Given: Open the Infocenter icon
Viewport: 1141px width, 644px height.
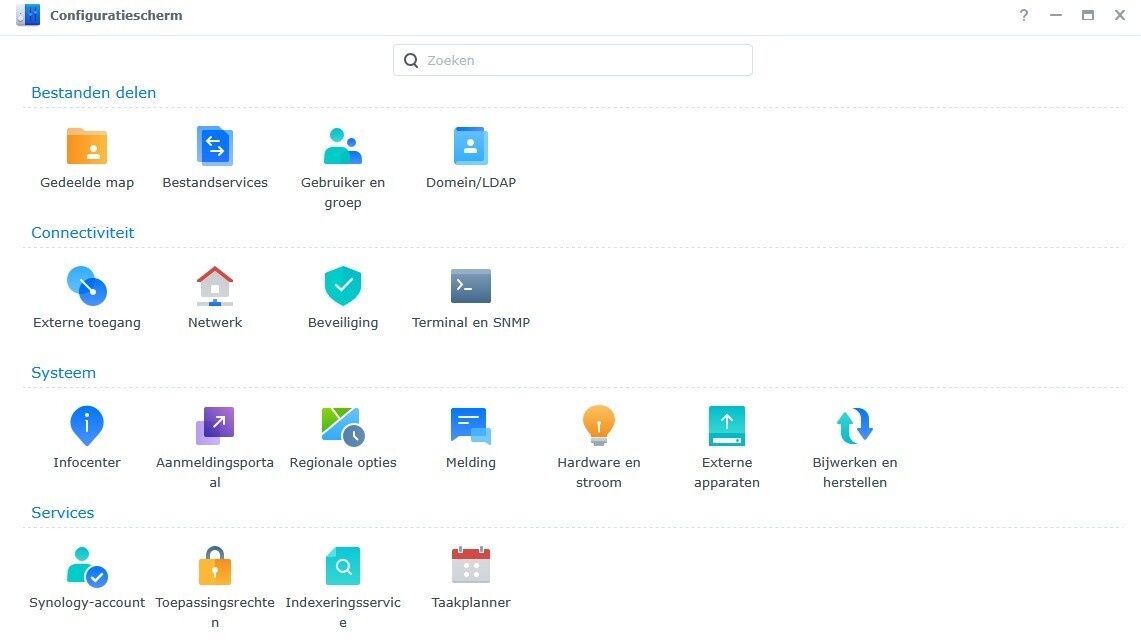Looking at the screenshot, I should tap(87, 426).
